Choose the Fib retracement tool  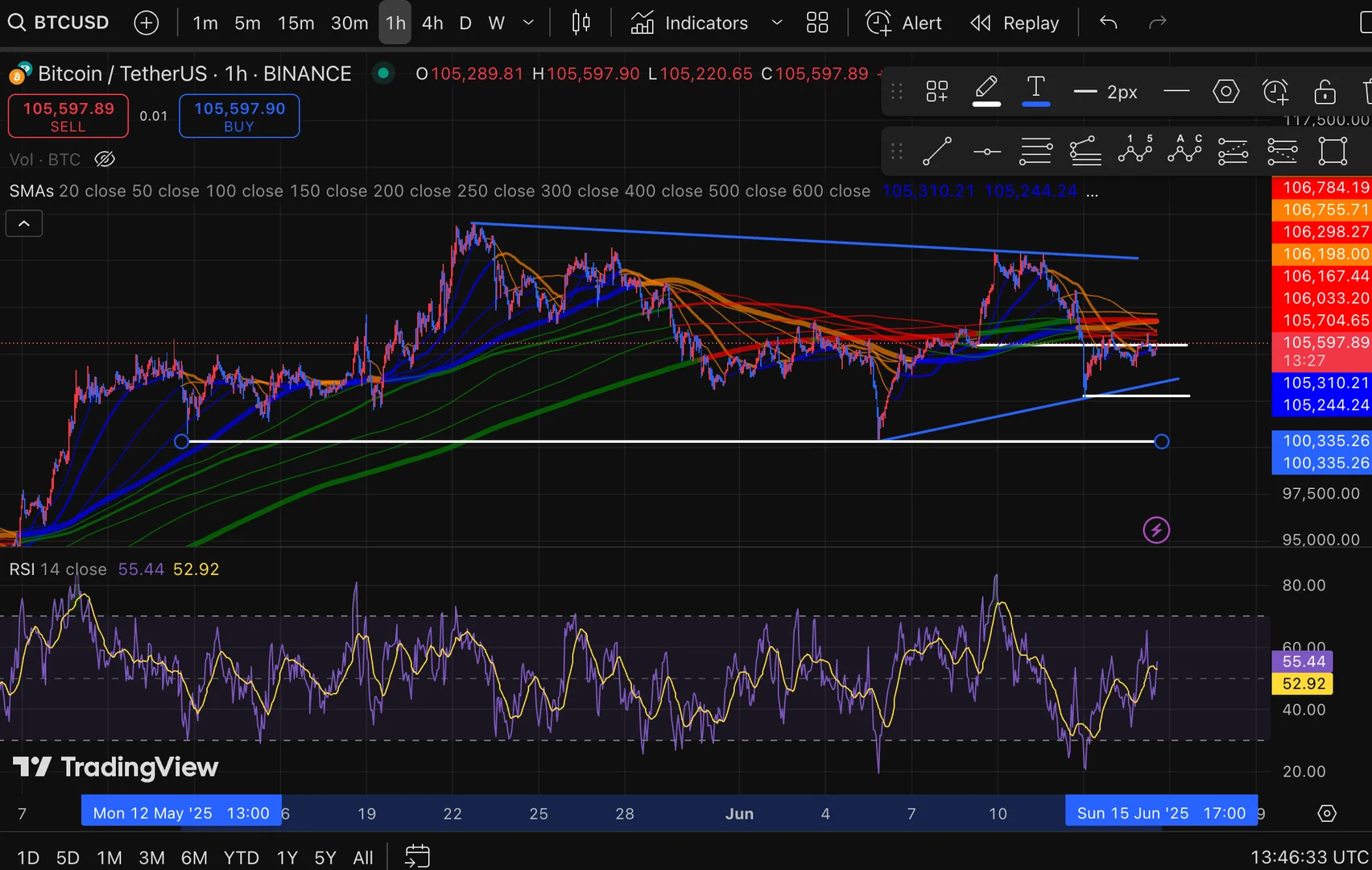tap(1035, 151)
